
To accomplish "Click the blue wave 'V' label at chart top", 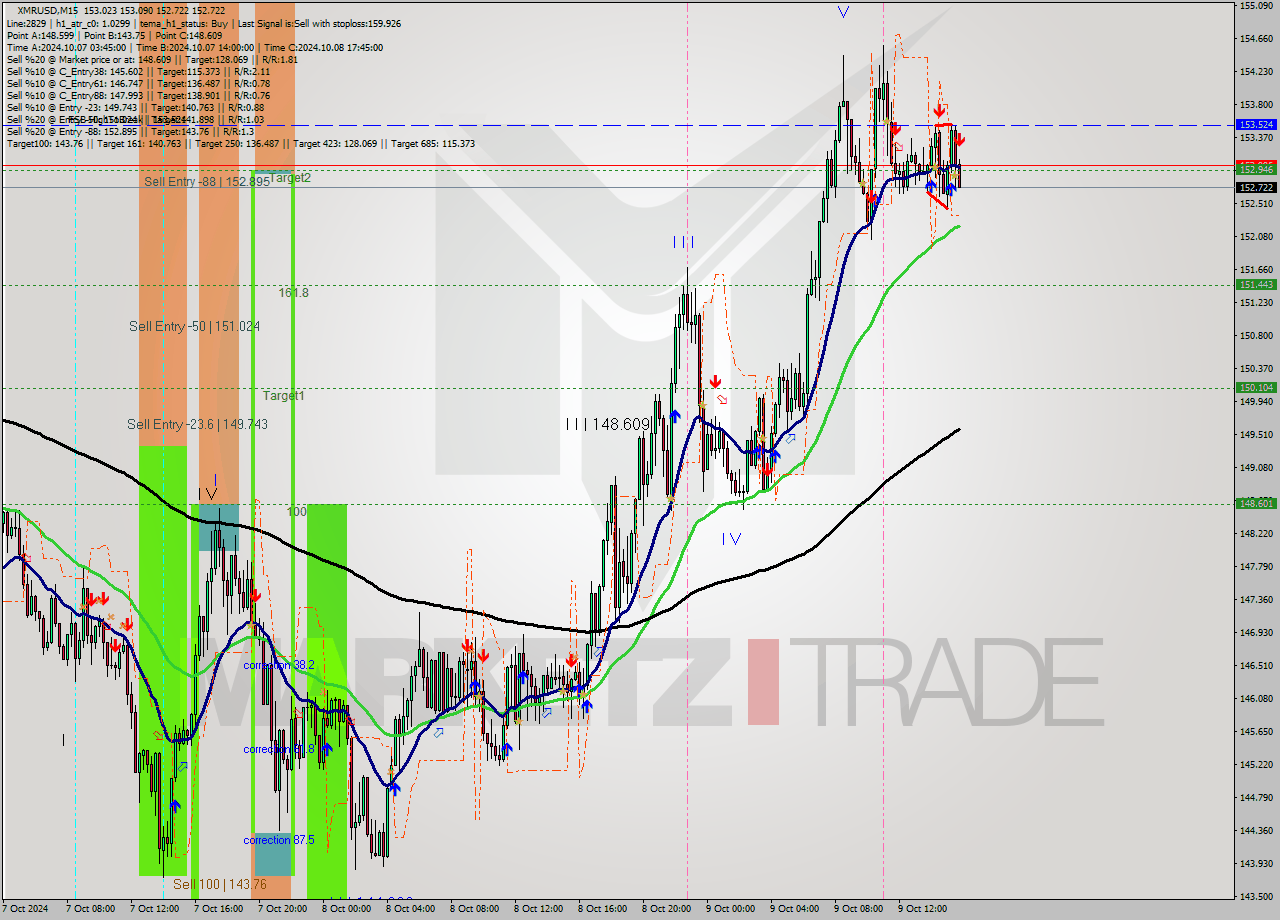I will pyautogui.click(x=843, y=12).
